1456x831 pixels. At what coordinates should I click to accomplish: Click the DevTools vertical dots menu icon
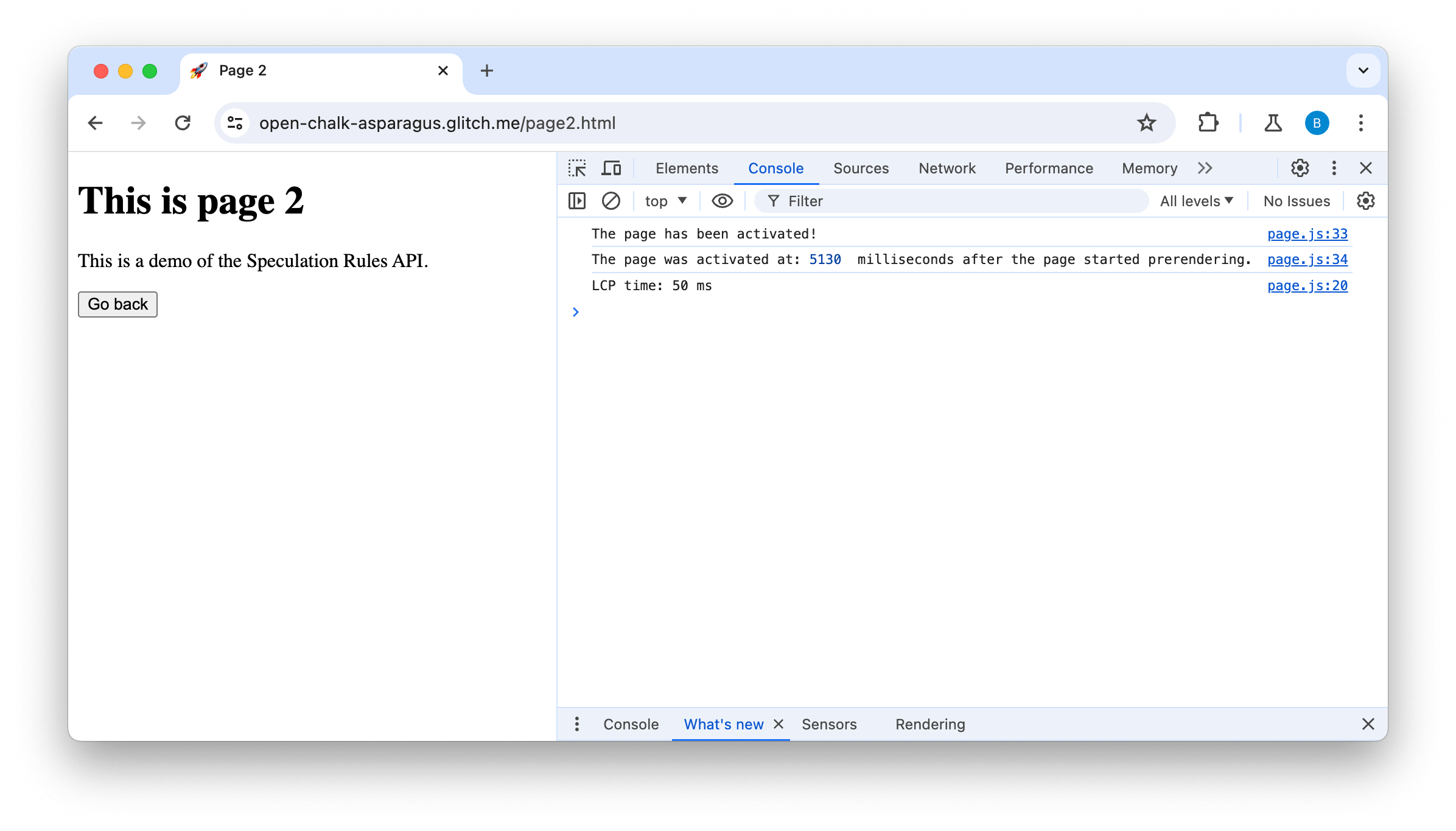click(x=1334, y=168)
